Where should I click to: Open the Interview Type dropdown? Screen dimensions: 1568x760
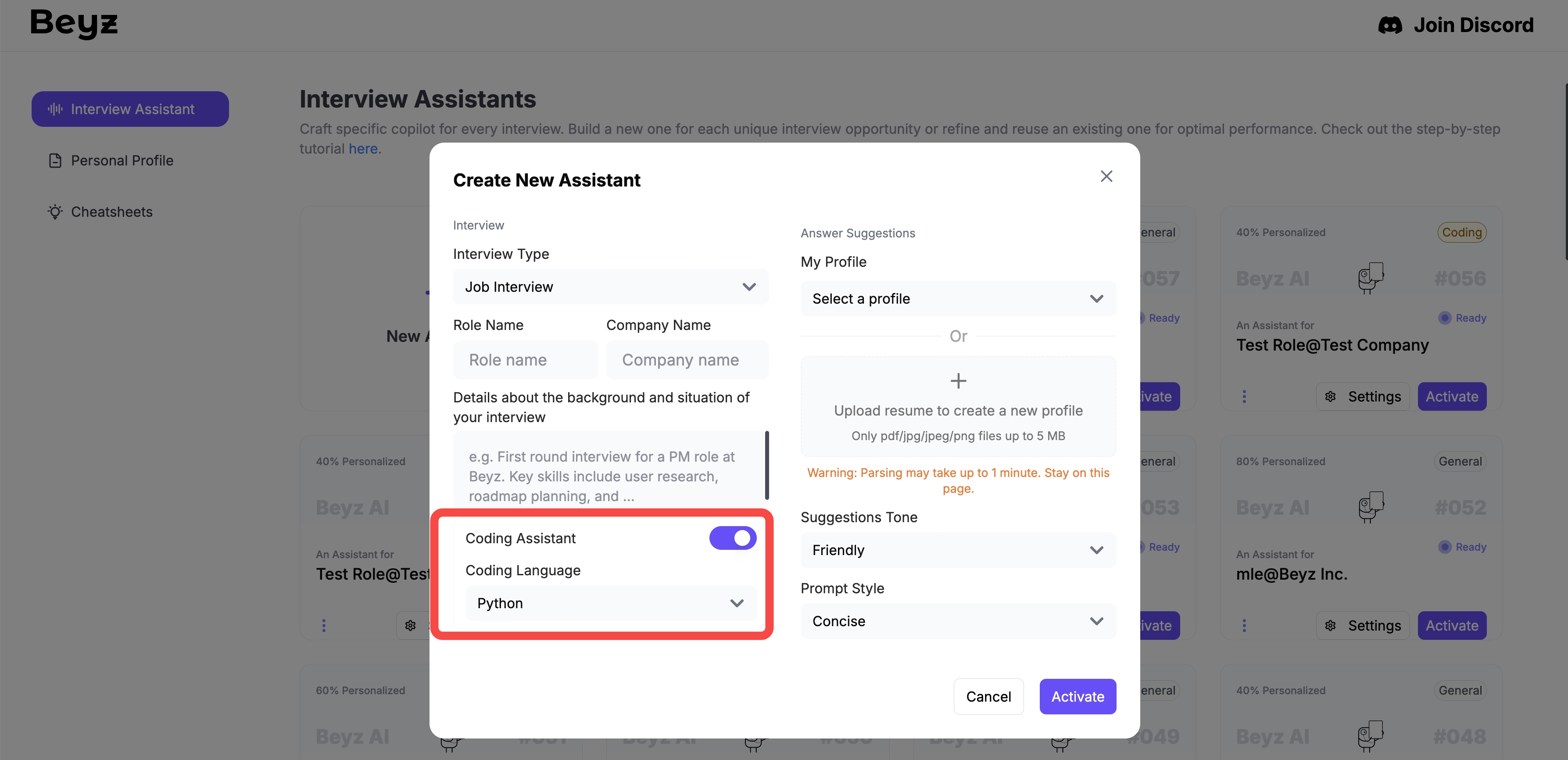(611, 287)
